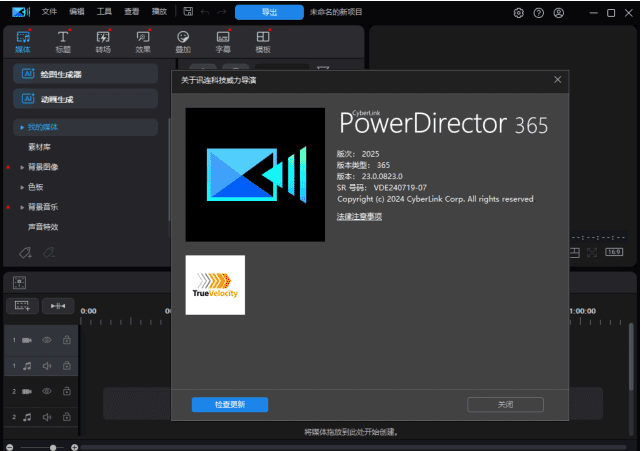
Task: Click the timeline vertical scrollbar
Action: point(631,356)
